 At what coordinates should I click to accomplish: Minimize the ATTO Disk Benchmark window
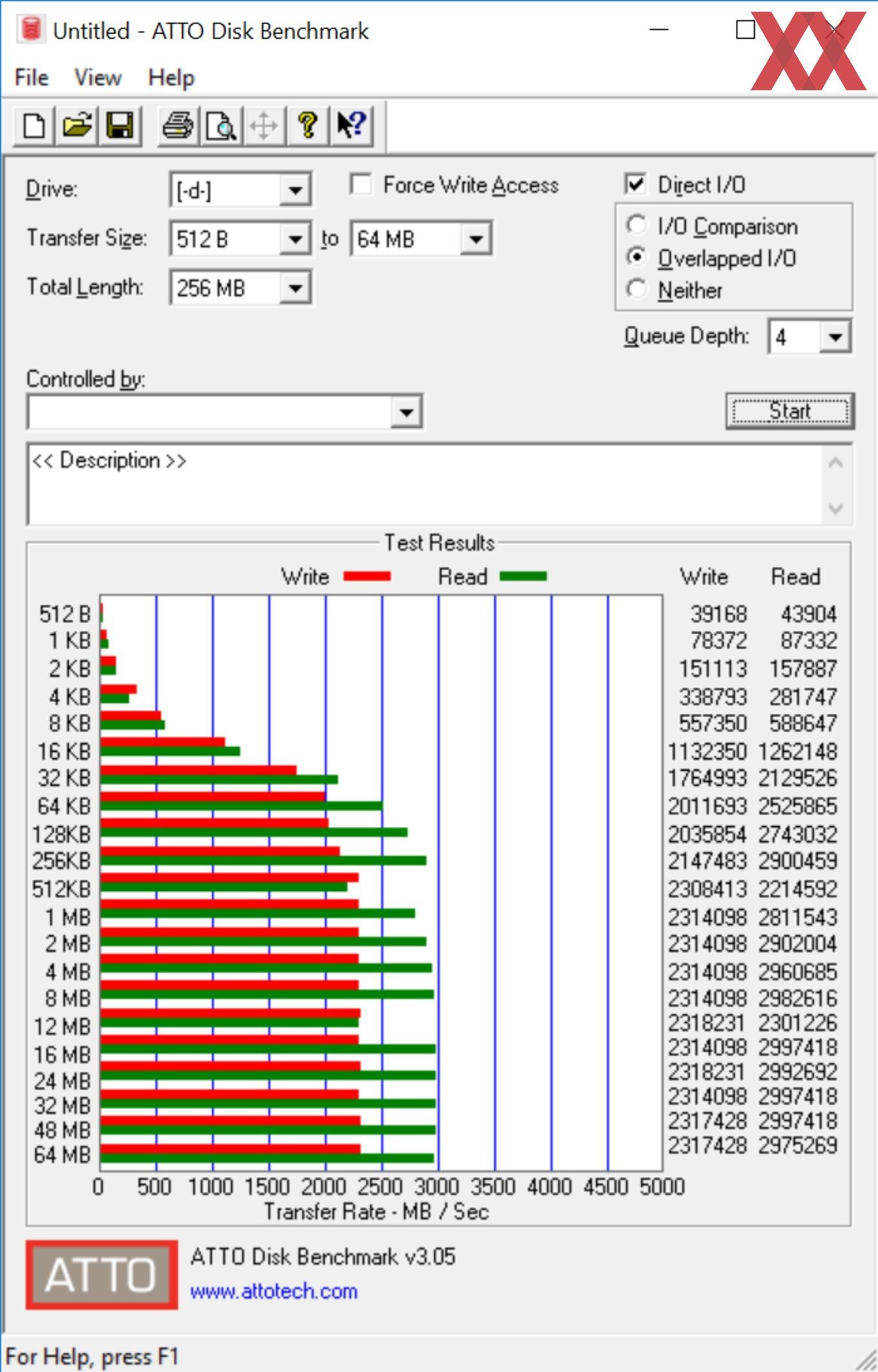[x=658, y=29]
